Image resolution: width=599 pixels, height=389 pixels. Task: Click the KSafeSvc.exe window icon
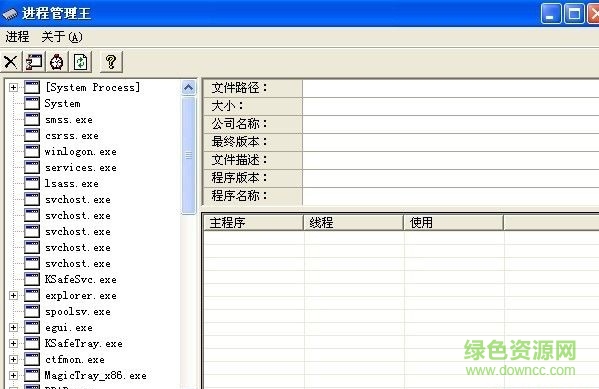pyautogui.click(x=32, y=279)
